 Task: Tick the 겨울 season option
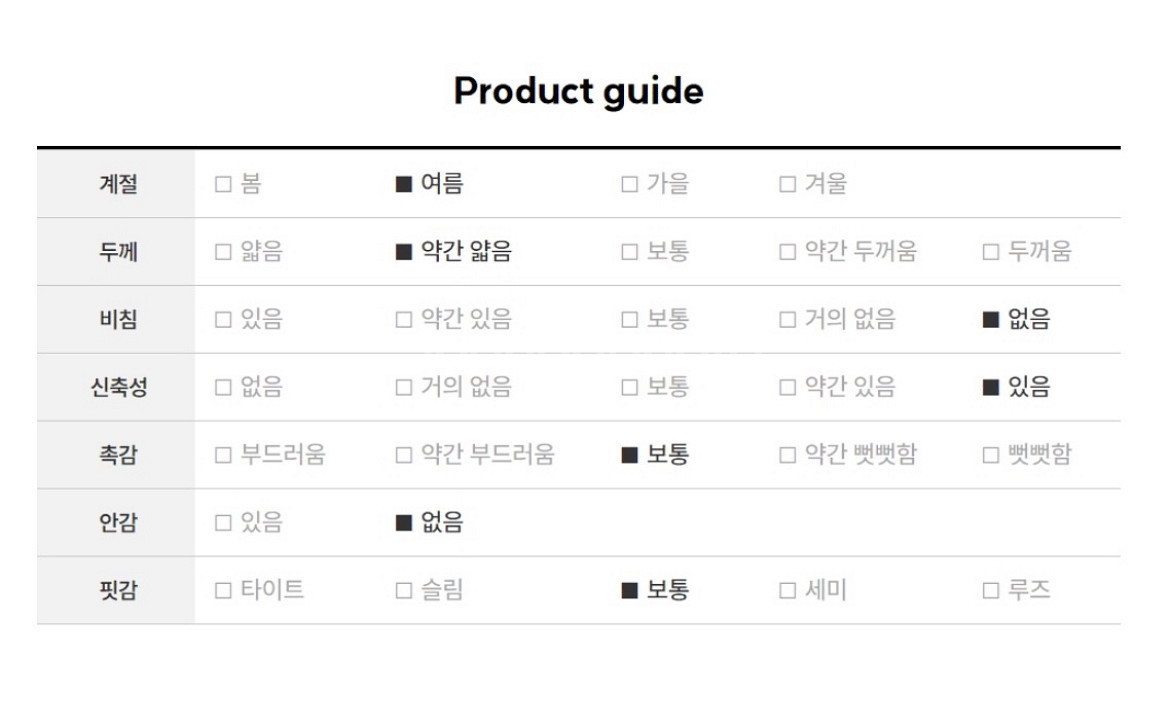point(788,184)
